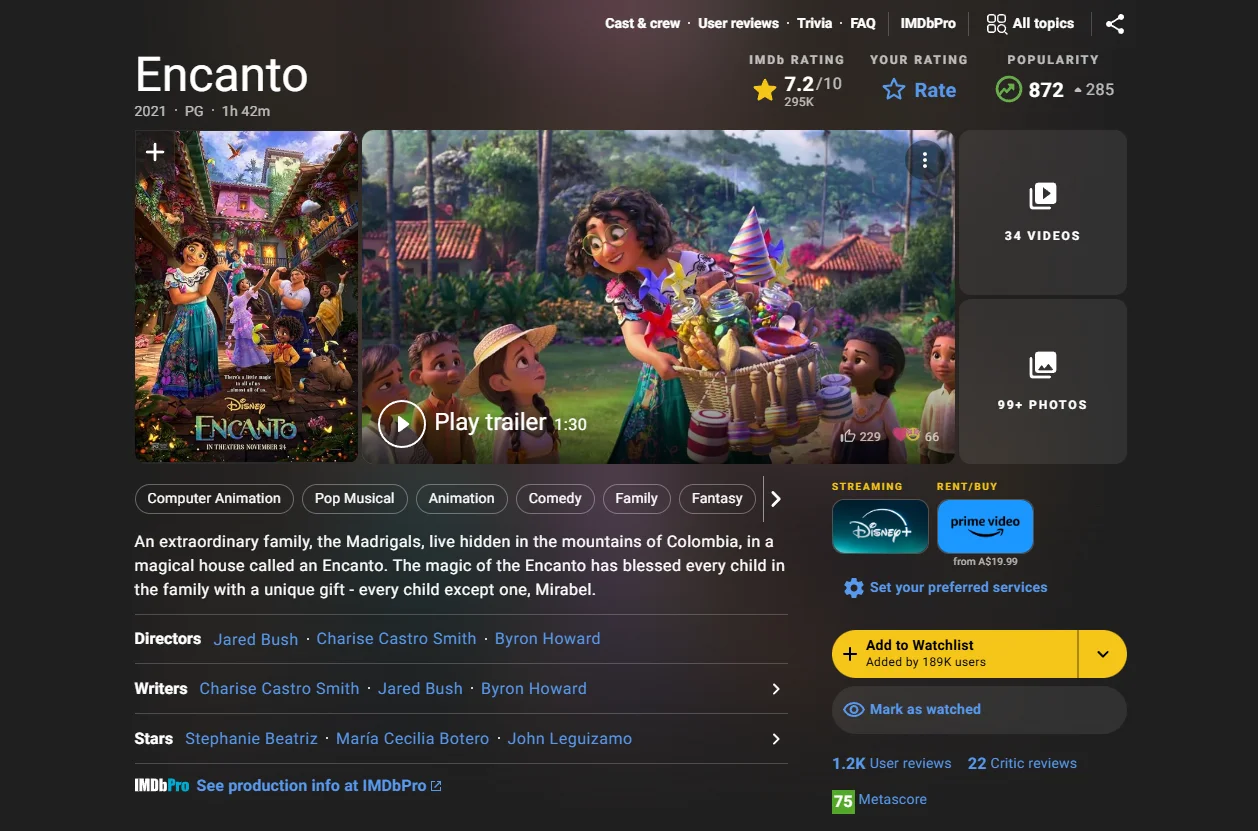
Task: Expand the Writers row chevron
Action: pyautogui.click(x=775, y=689)
